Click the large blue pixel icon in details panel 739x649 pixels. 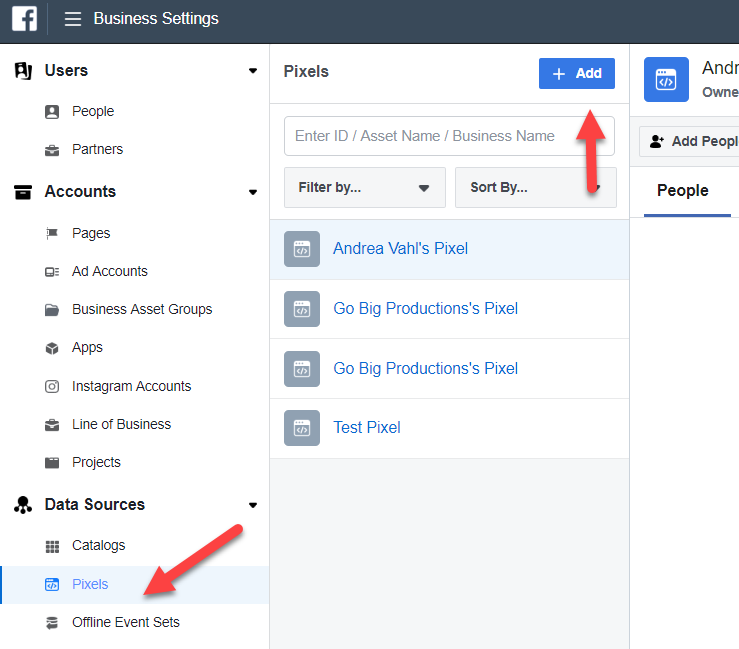666,80
